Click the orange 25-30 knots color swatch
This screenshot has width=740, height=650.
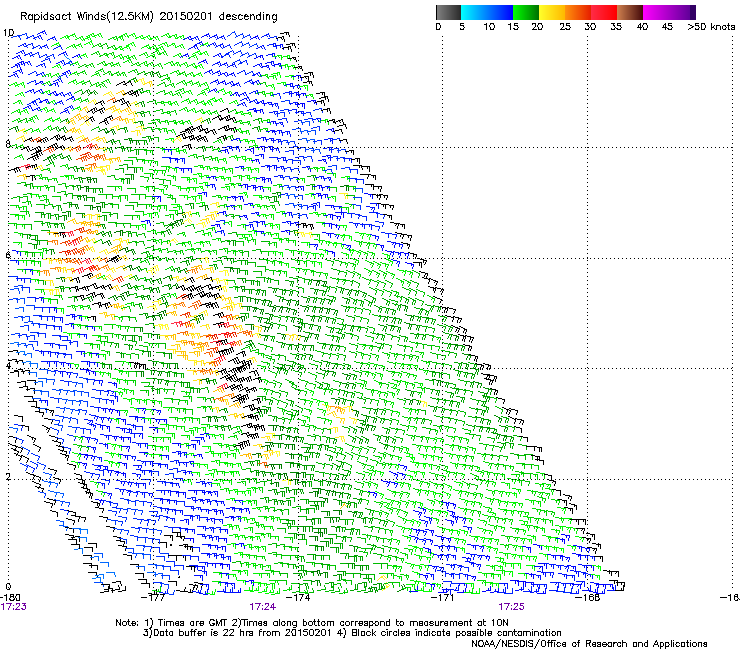[578, 12]
